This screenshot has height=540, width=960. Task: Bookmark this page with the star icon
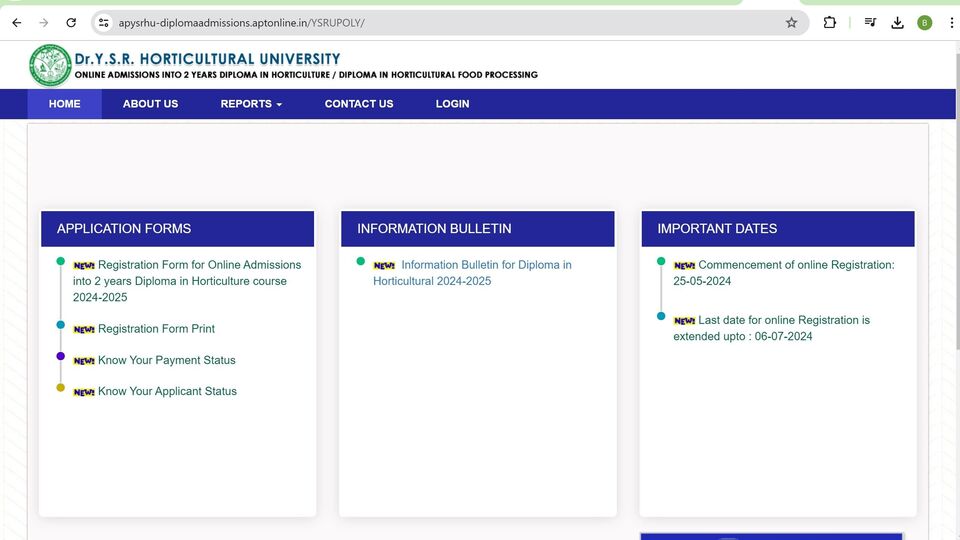tap(792, 23)
